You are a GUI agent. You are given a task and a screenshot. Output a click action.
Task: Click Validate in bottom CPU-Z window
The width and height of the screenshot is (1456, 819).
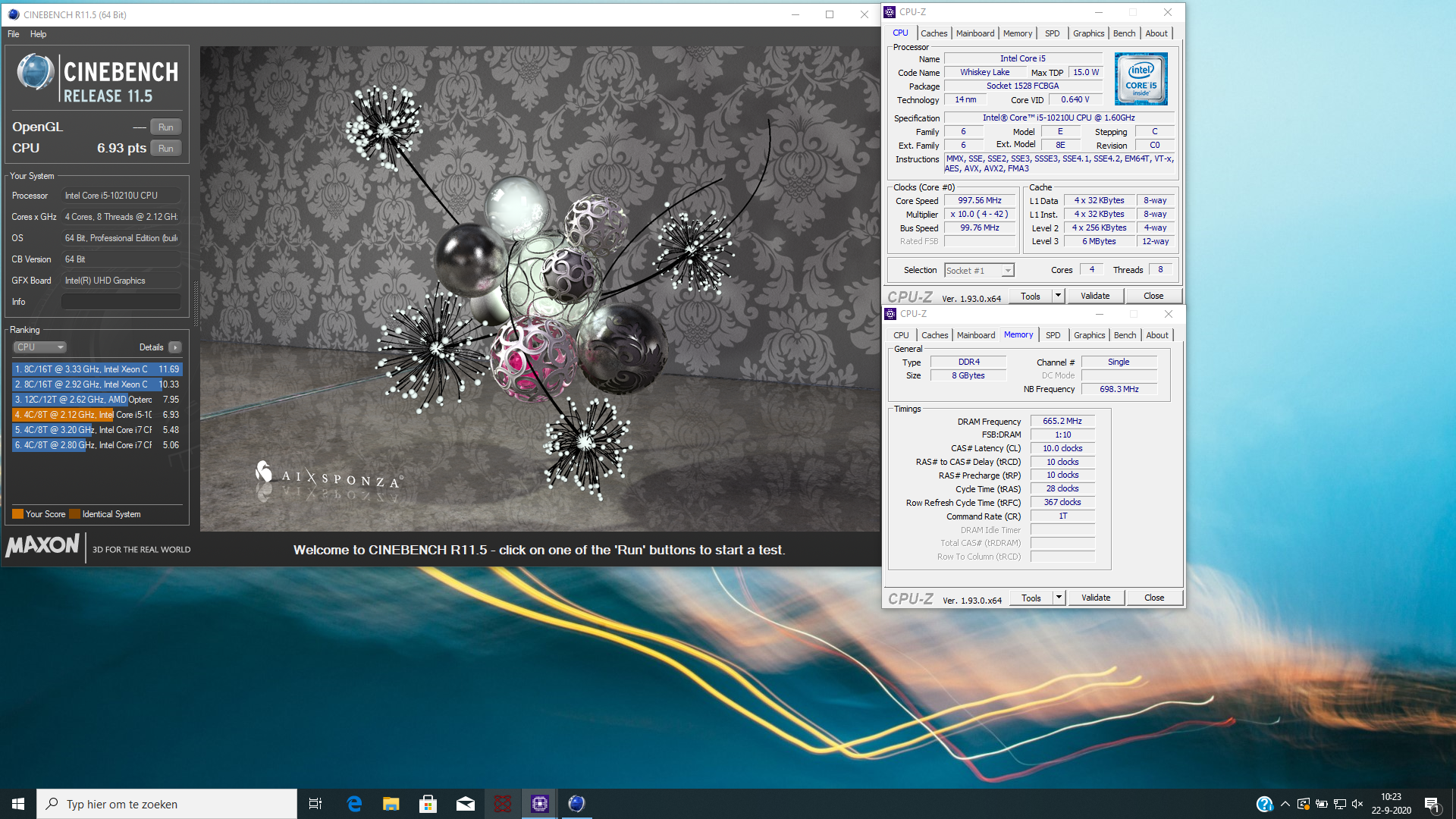click(1096, 598)
